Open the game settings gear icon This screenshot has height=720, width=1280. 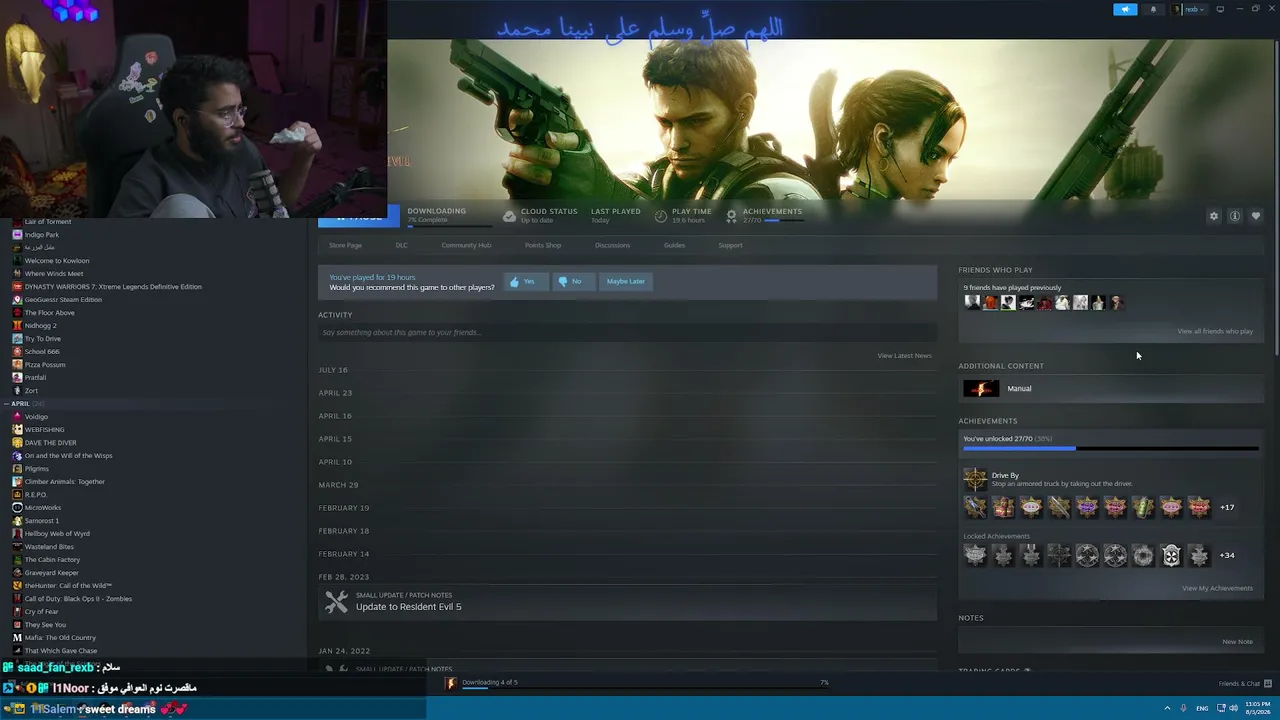1214,216
